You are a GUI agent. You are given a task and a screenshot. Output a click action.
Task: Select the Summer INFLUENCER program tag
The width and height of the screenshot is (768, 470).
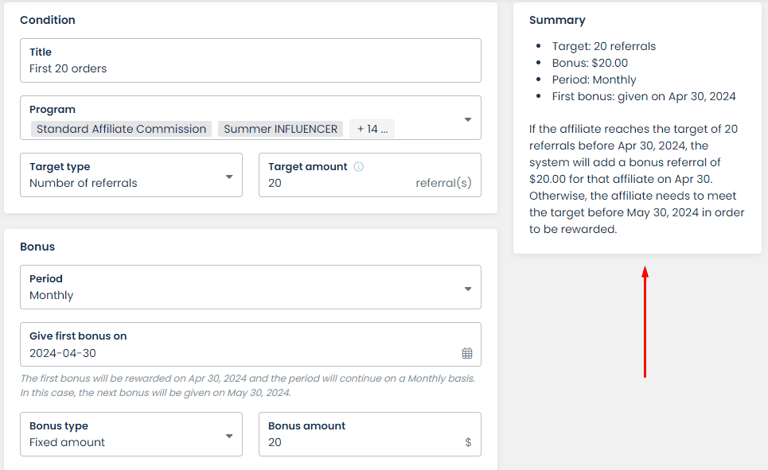[x=279, y=129]
